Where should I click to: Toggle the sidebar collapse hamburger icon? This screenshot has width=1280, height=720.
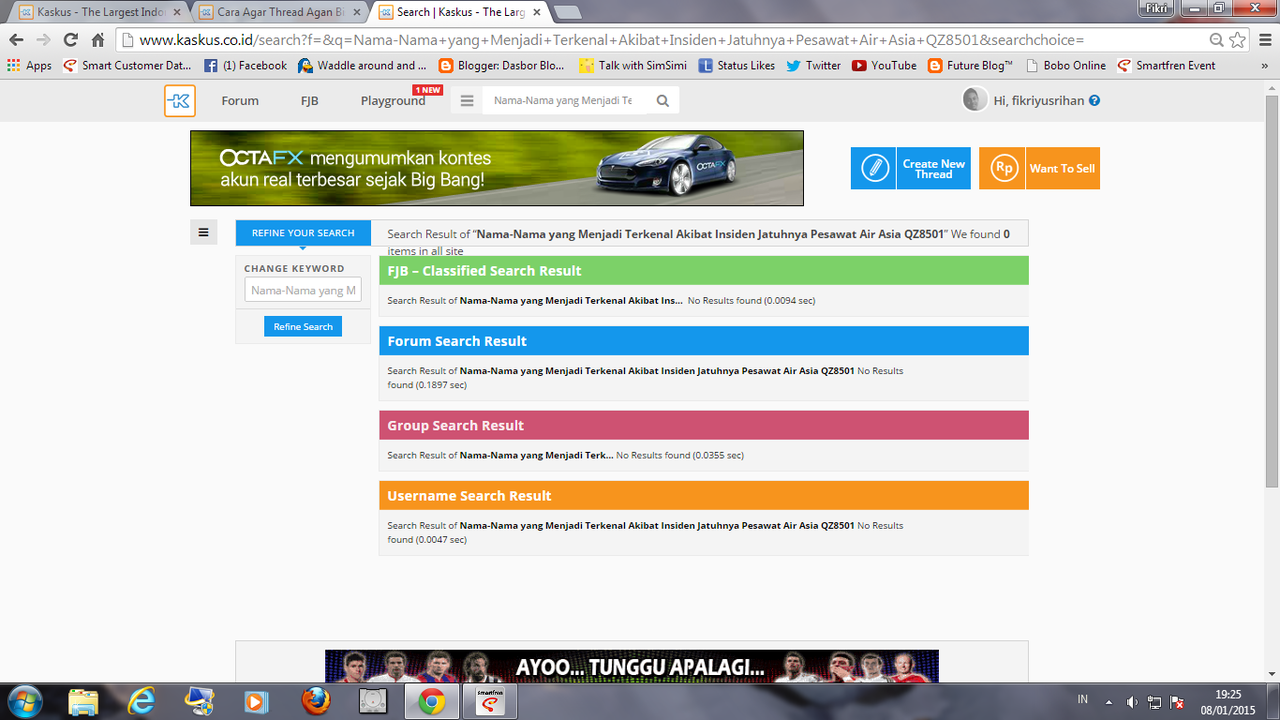[x=203, y=232]
